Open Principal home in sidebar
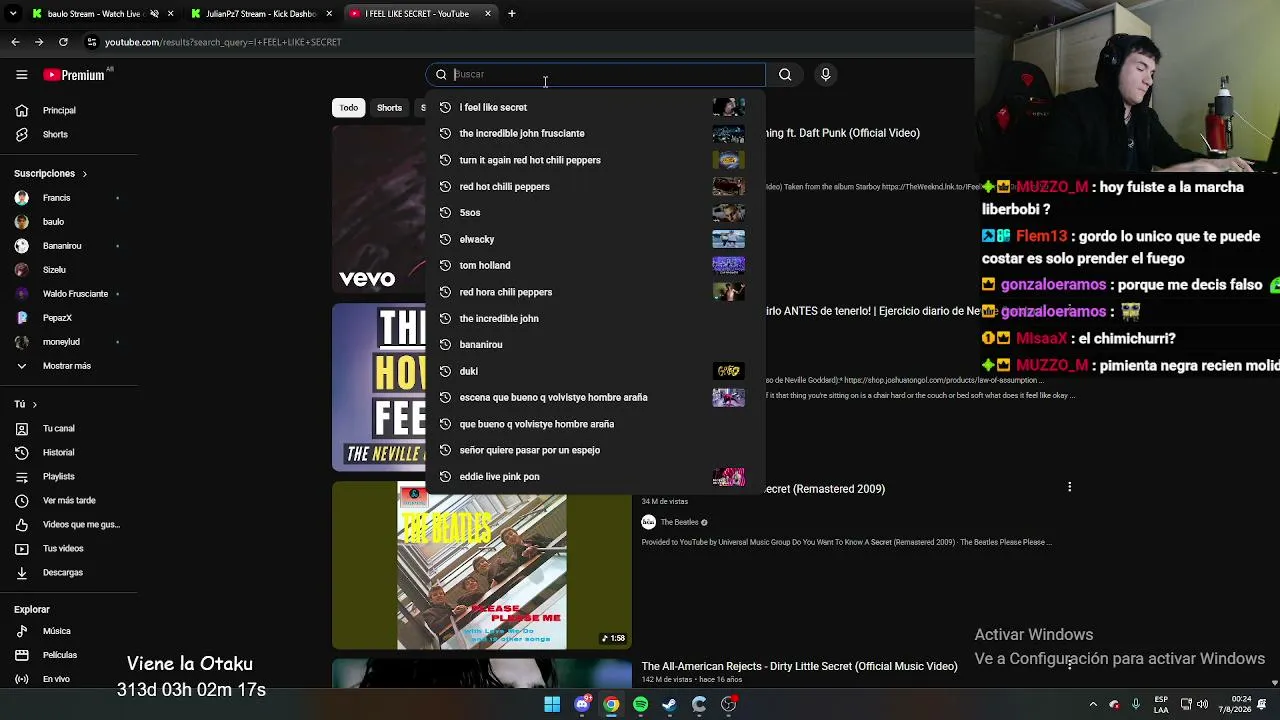The width and height of the screenshot is (1280, 720). [x=60, y=110]
